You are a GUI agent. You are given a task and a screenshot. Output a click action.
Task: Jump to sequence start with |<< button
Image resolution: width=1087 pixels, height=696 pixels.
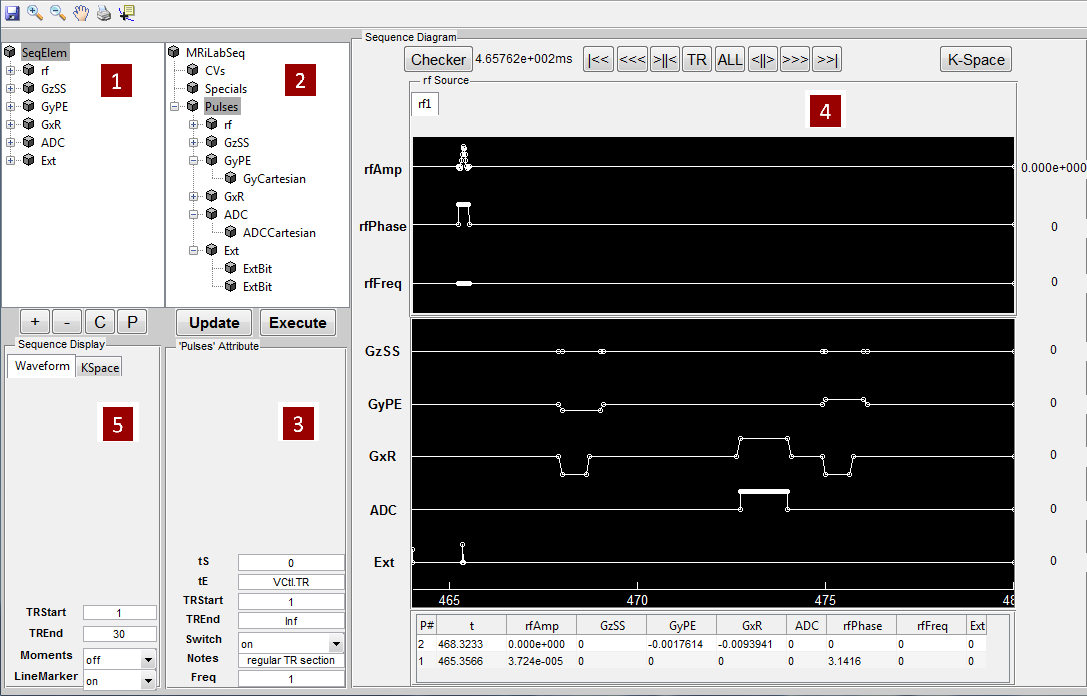pyautogui.click(x=598, y=60)
